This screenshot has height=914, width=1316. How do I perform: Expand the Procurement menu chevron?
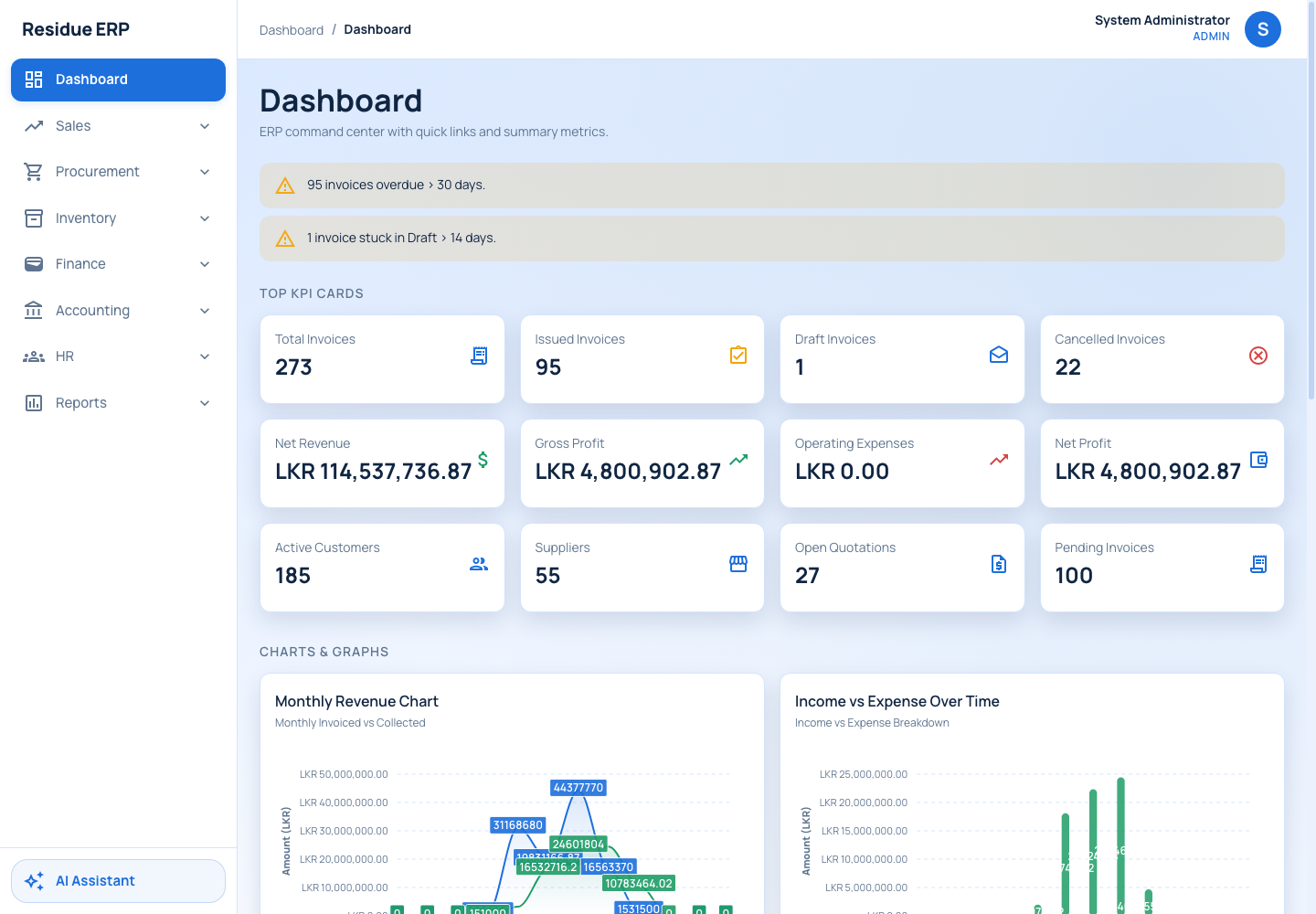click(205, 172)
